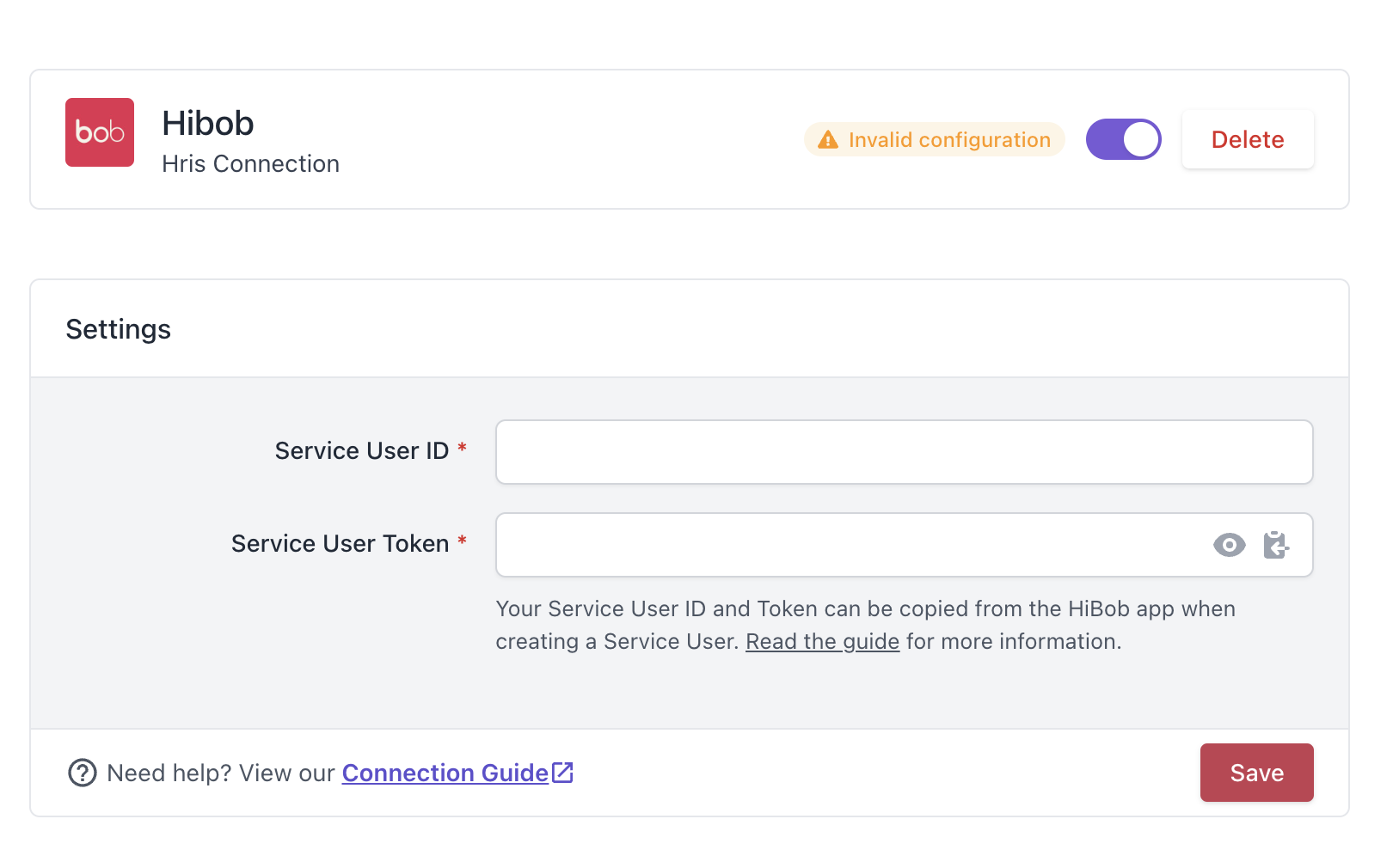Screen dimensions: 1393x868
Task: Focus the Service User ID field
Action: tap(904, 452)
